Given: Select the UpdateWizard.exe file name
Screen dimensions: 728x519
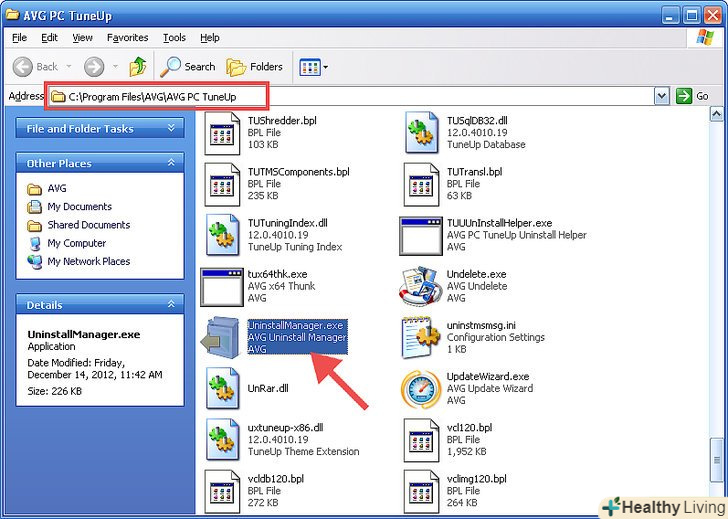Looking at the screenshot, I should pyautogui.click(x=488, y=376).
